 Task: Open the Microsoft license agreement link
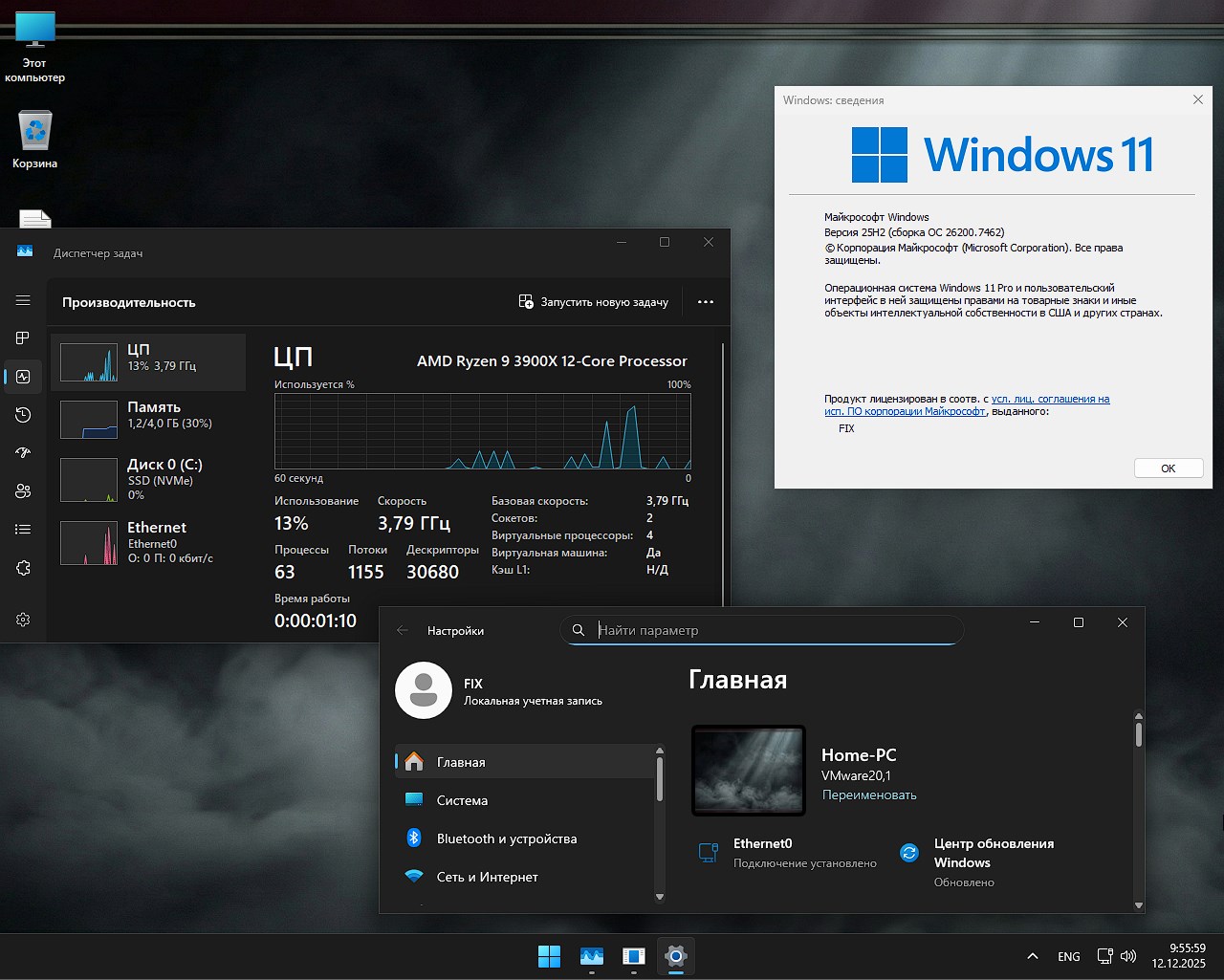click(x=1050, y=400)
